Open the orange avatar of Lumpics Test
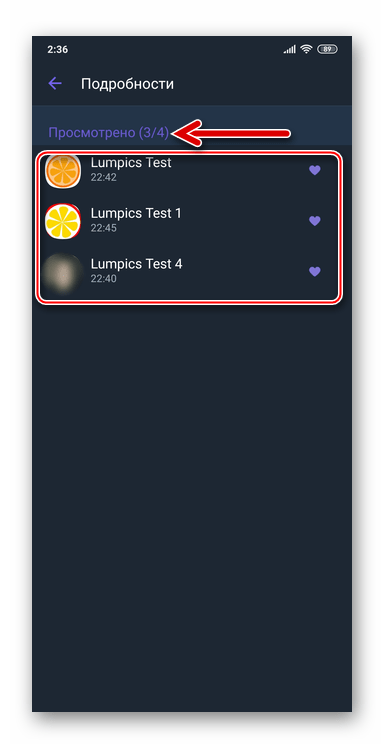 [x=63, y=170]
